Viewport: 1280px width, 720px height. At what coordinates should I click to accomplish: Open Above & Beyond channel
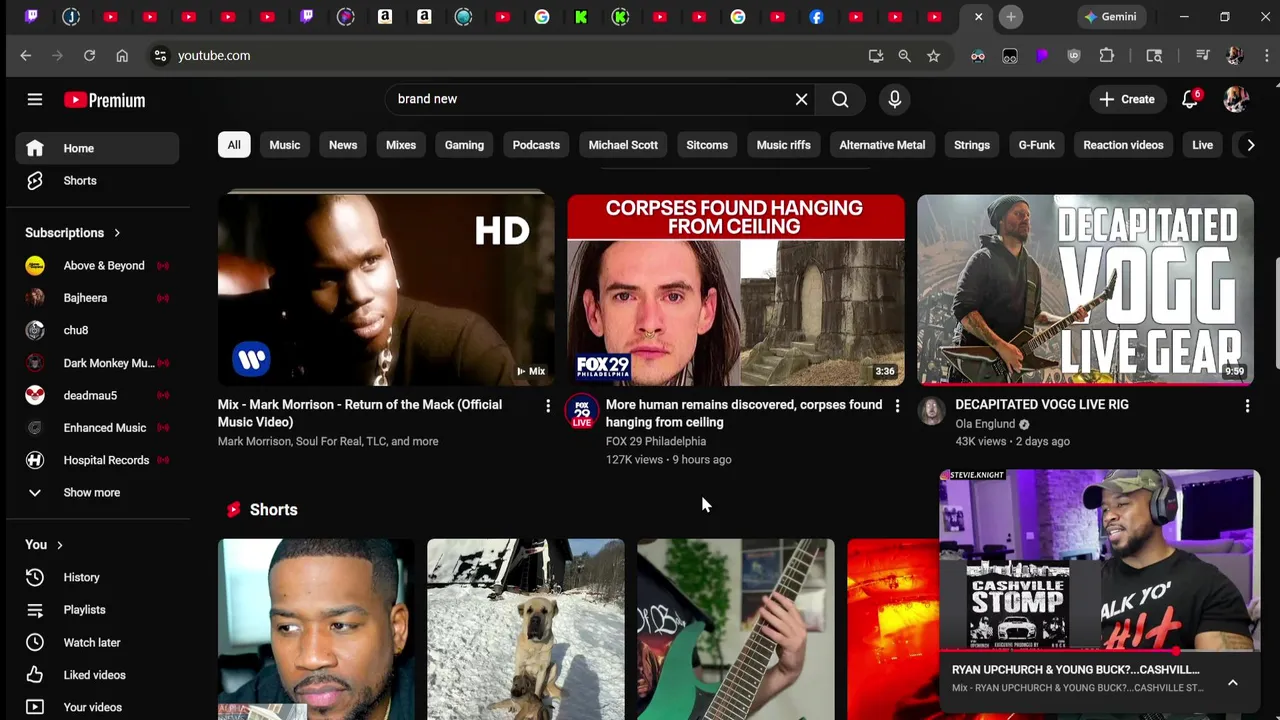pyautogui.click(x=97, y=266)
